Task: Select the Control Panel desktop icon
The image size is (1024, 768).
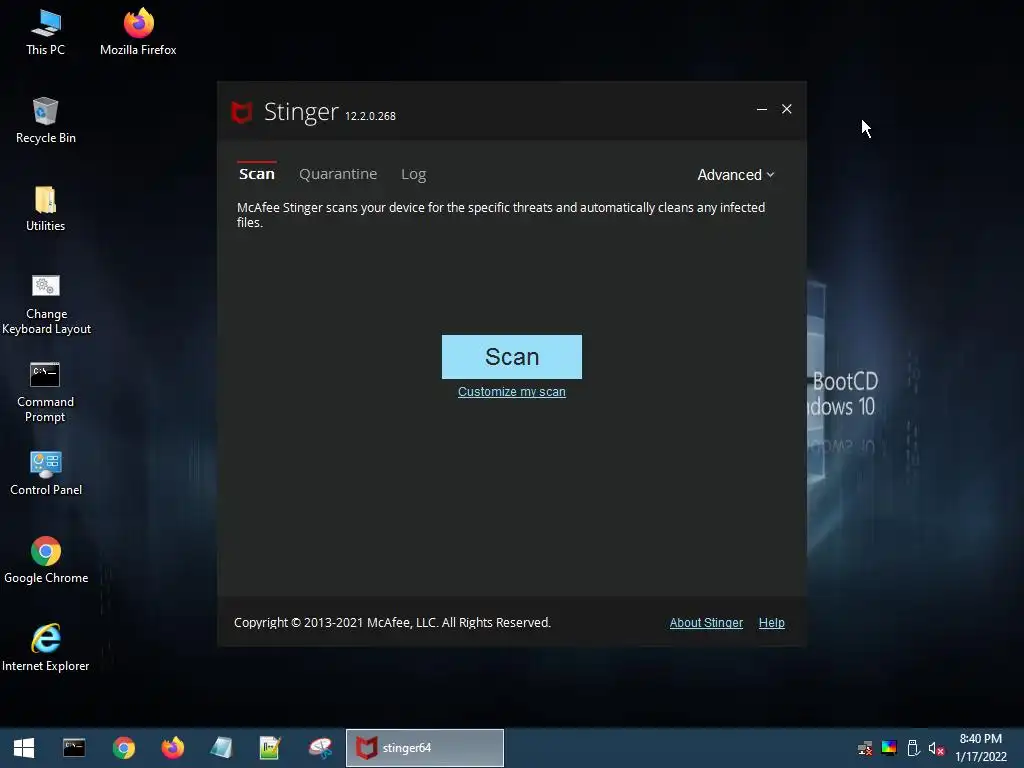Action: [46, 473]
